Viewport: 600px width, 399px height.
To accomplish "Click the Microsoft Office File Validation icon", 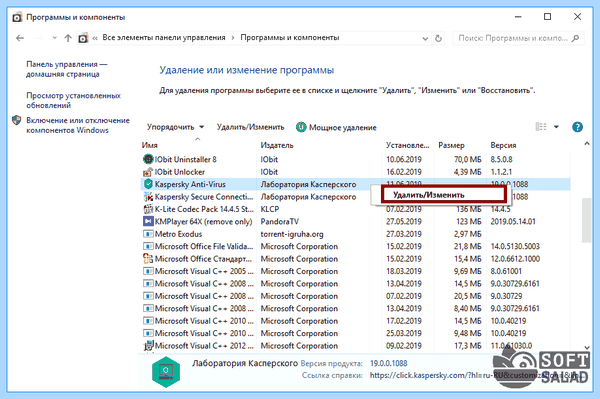I will [x=148, y=246].
